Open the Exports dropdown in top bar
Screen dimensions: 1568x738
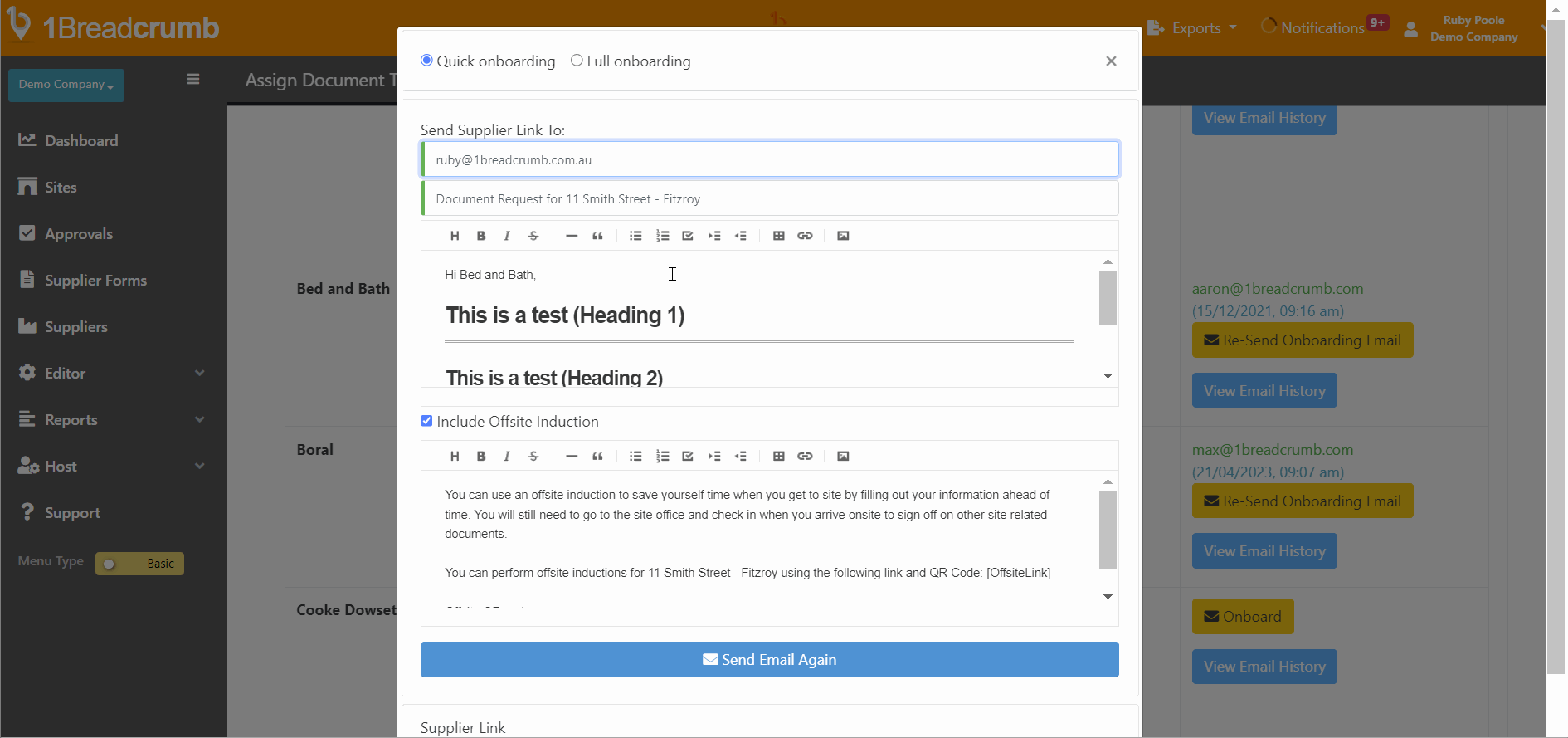click(x=1195, y=28)
